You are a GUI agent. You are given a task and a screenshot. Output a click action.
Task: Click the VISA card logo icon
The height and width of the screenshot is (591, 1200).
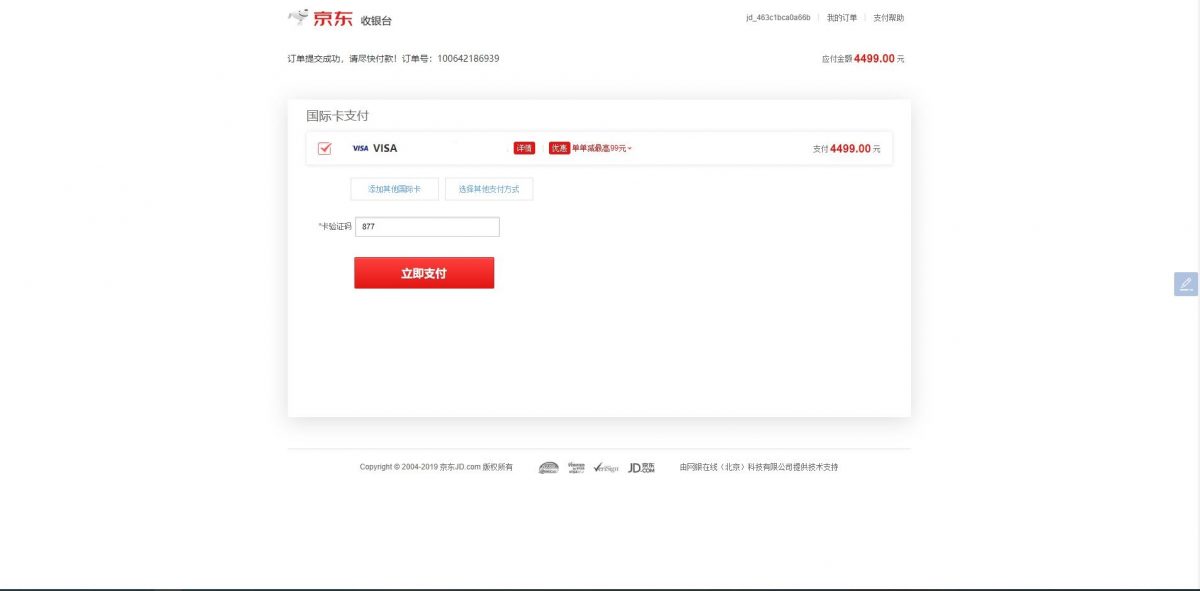[x=360, y=148]
